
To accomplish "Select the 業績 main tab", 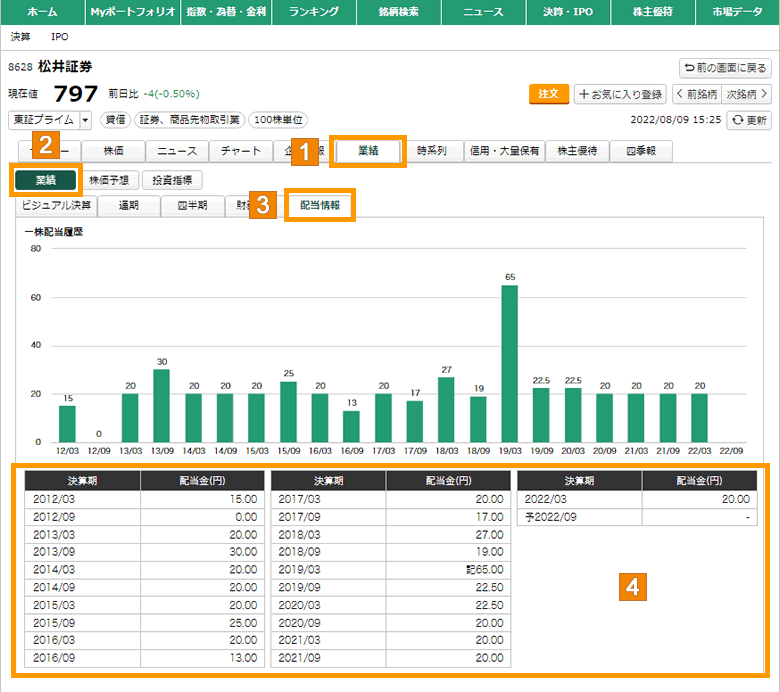I will 369,151.
